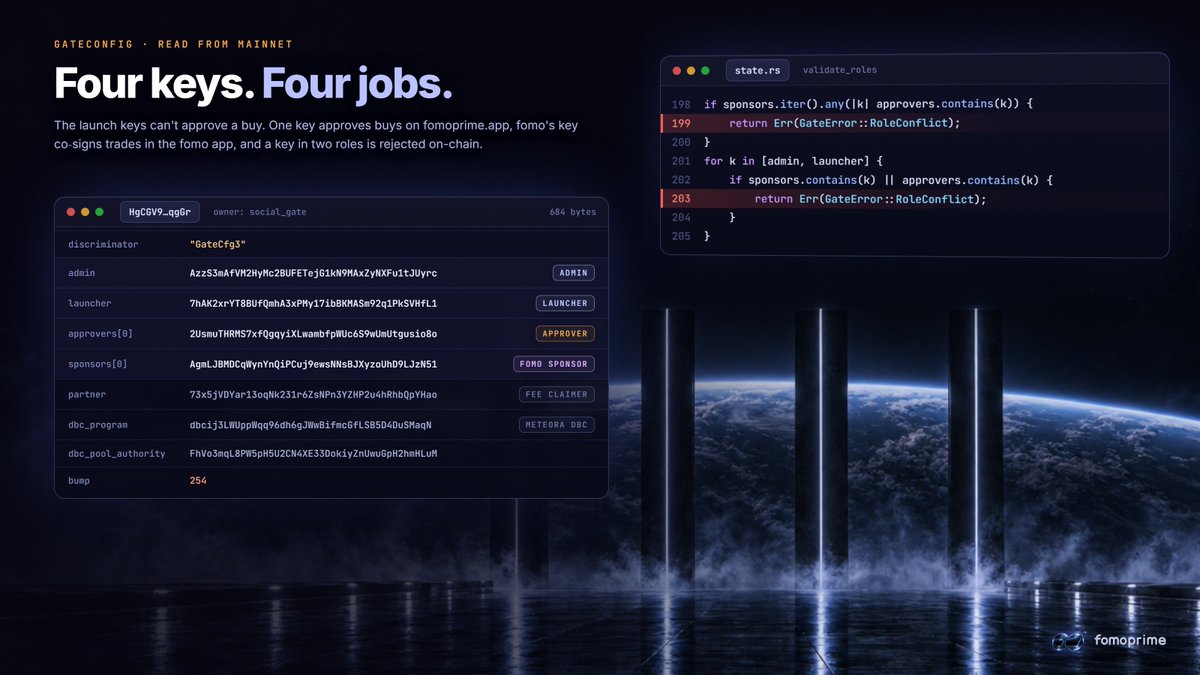The height and width of the screenshot is (675, 1200).
Task: Click the "sponsors[0]" field name
Action: point(98,364)
